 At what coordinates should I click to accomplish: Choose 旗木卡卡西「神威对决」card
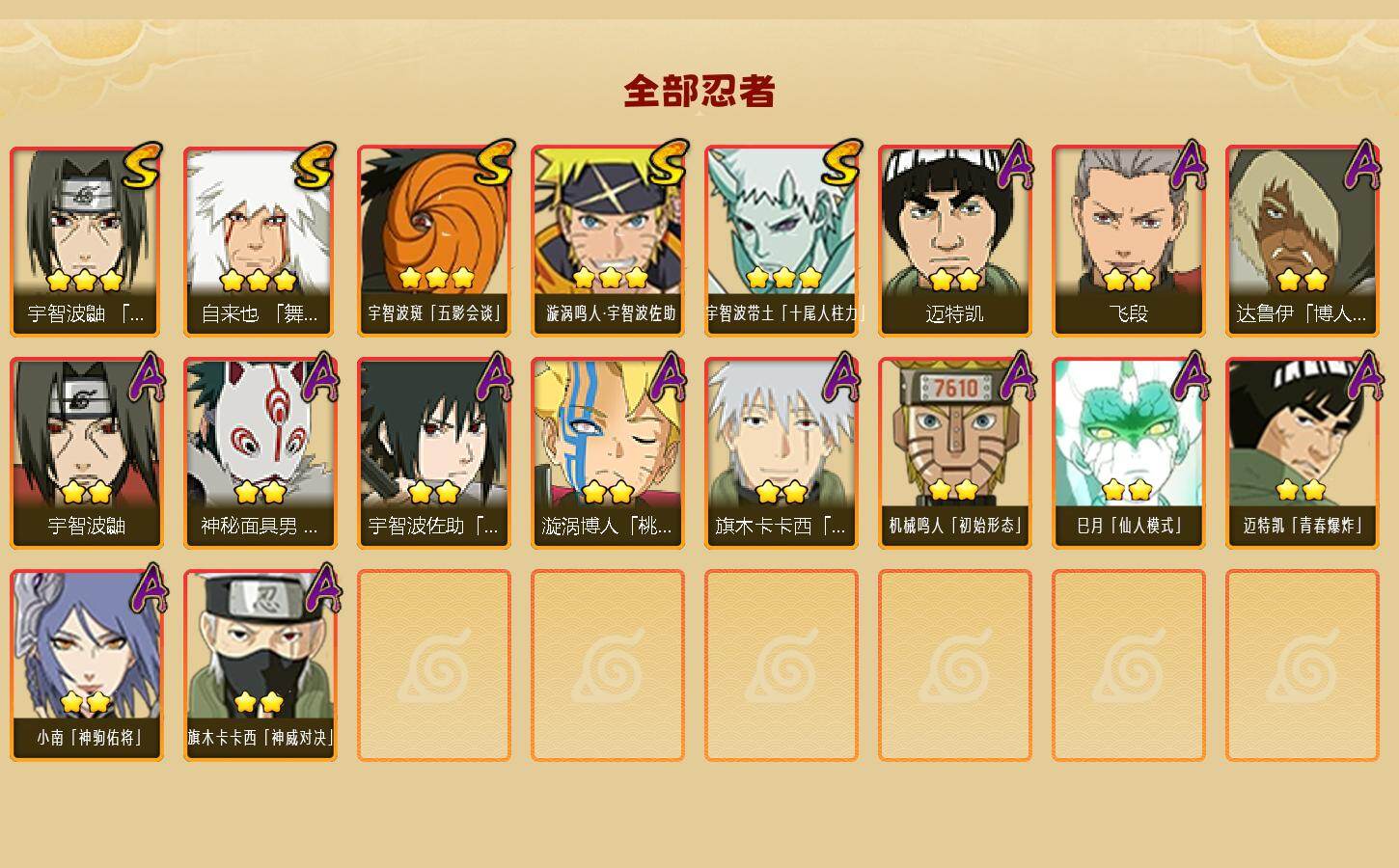[261, 665]
